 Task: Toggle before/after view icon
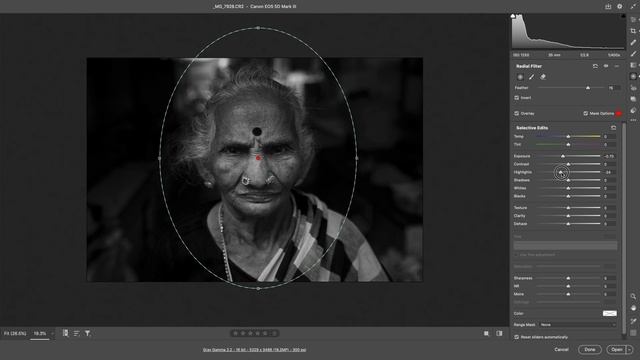(499, 333)
